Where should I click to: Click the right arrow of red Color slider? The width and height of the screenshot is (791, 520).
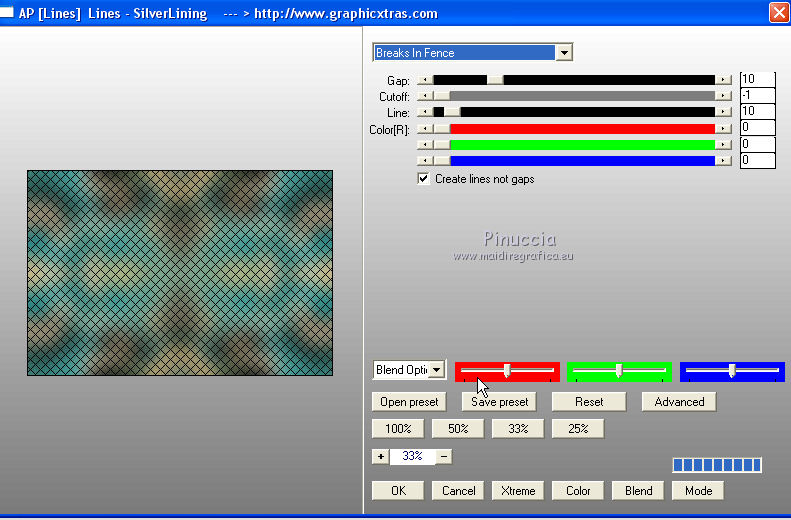[723, 129]
